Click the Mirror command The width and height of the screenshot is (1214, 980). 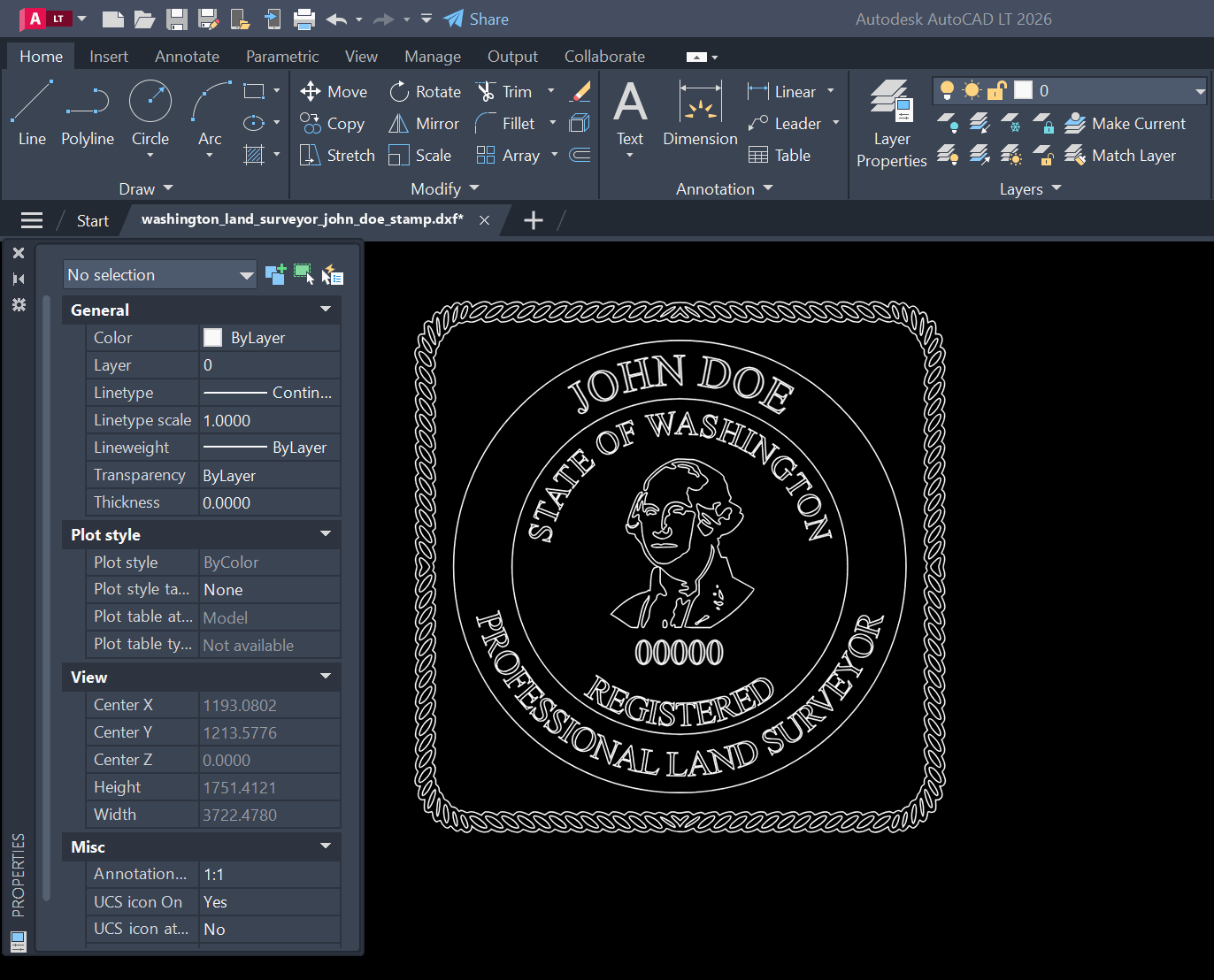pos(424,123)
